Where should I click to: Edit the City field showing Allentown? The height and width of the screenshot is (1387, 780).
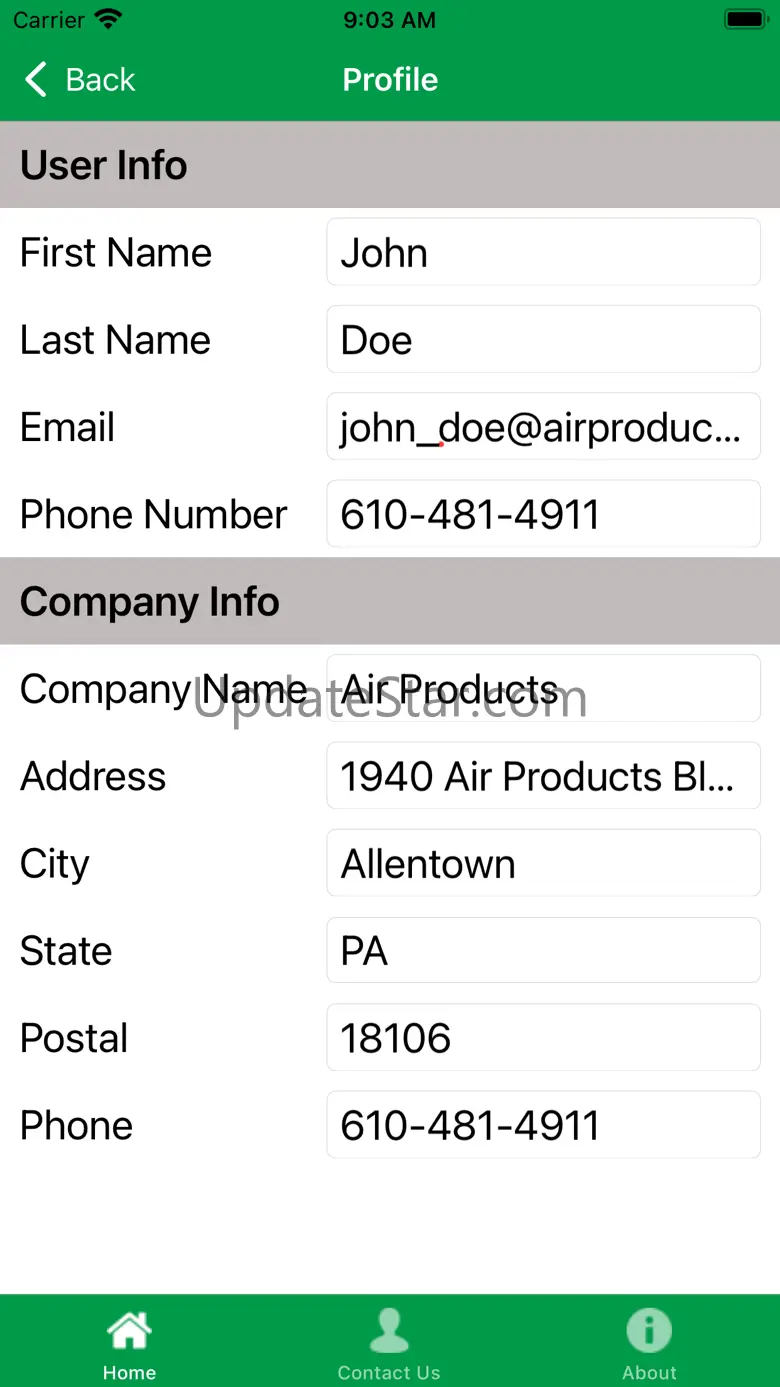click(x=543, y=863)
